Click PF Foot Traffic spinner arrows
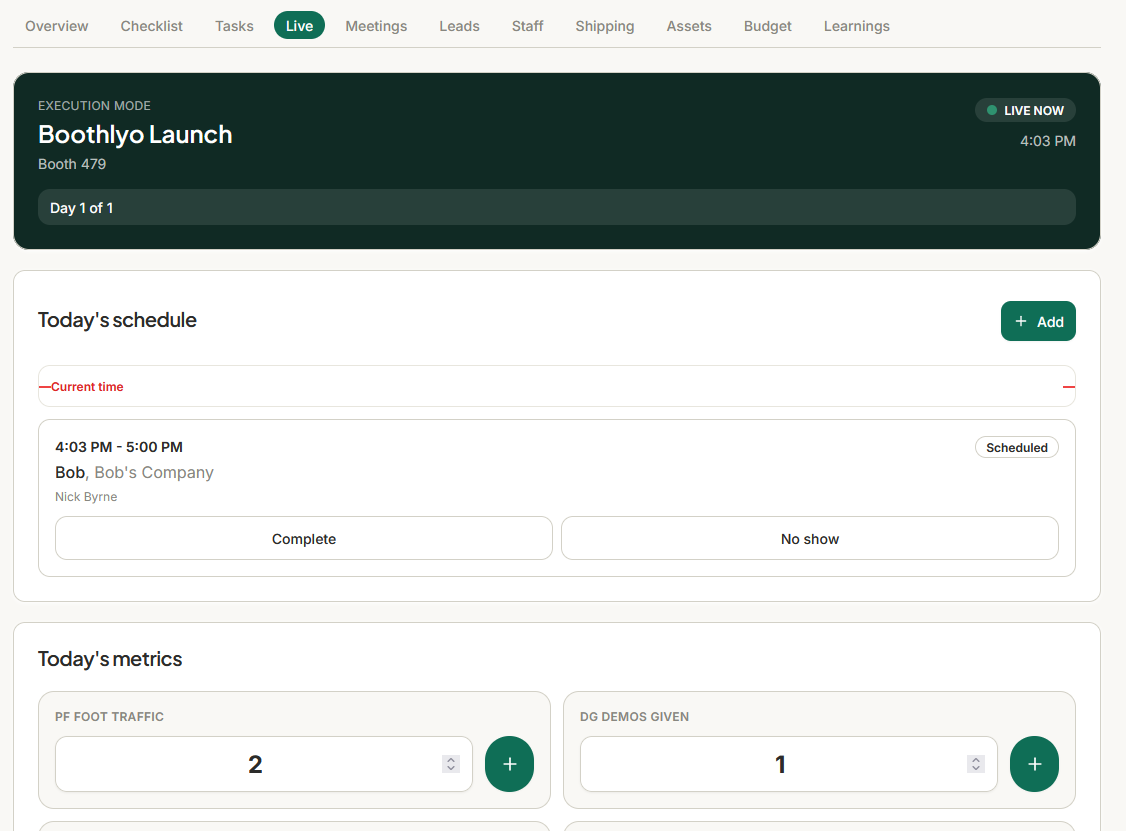 [x=451, y=763]
